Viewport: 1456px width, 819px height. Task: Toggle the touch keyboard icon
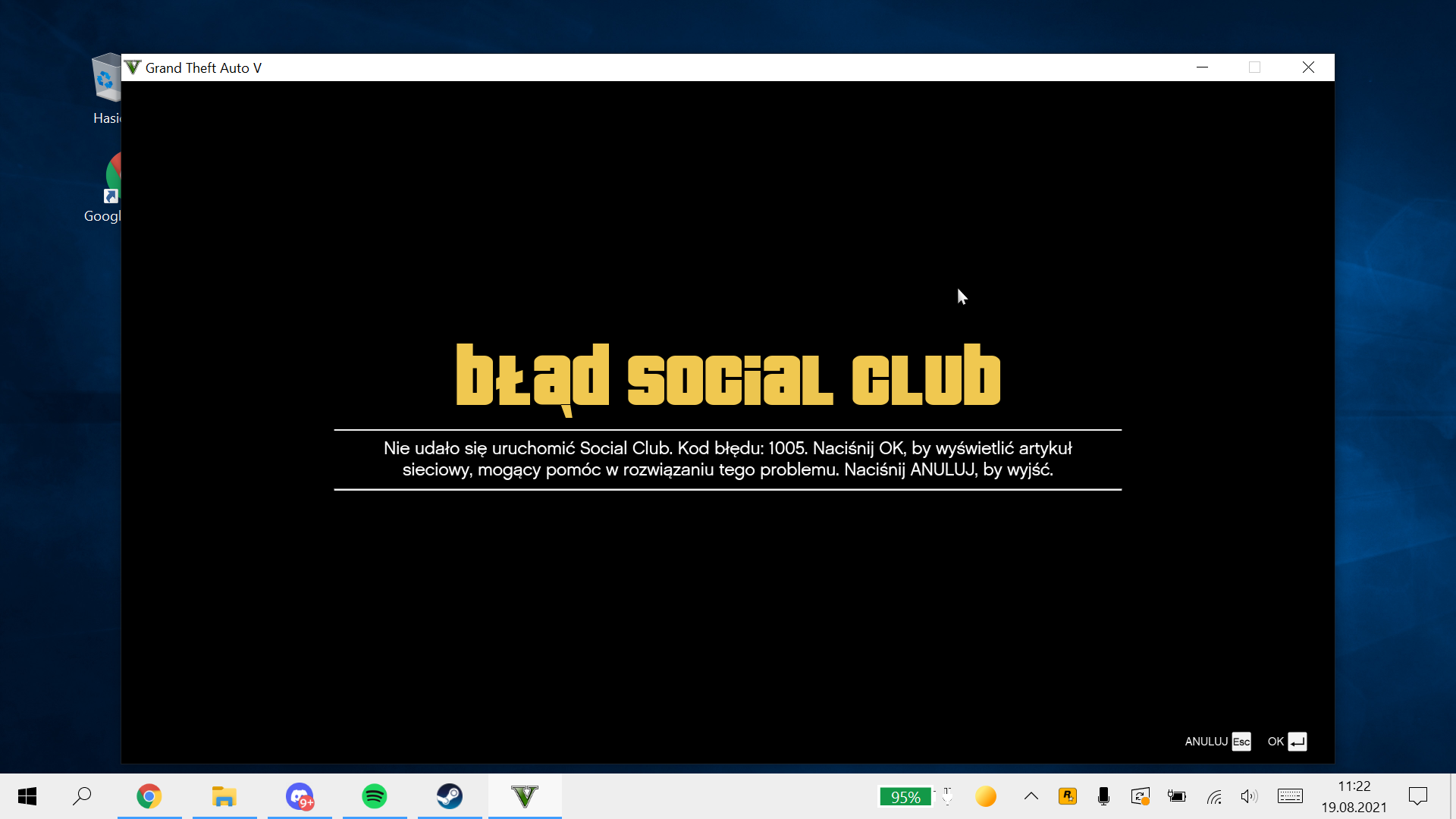(1290, 796)
